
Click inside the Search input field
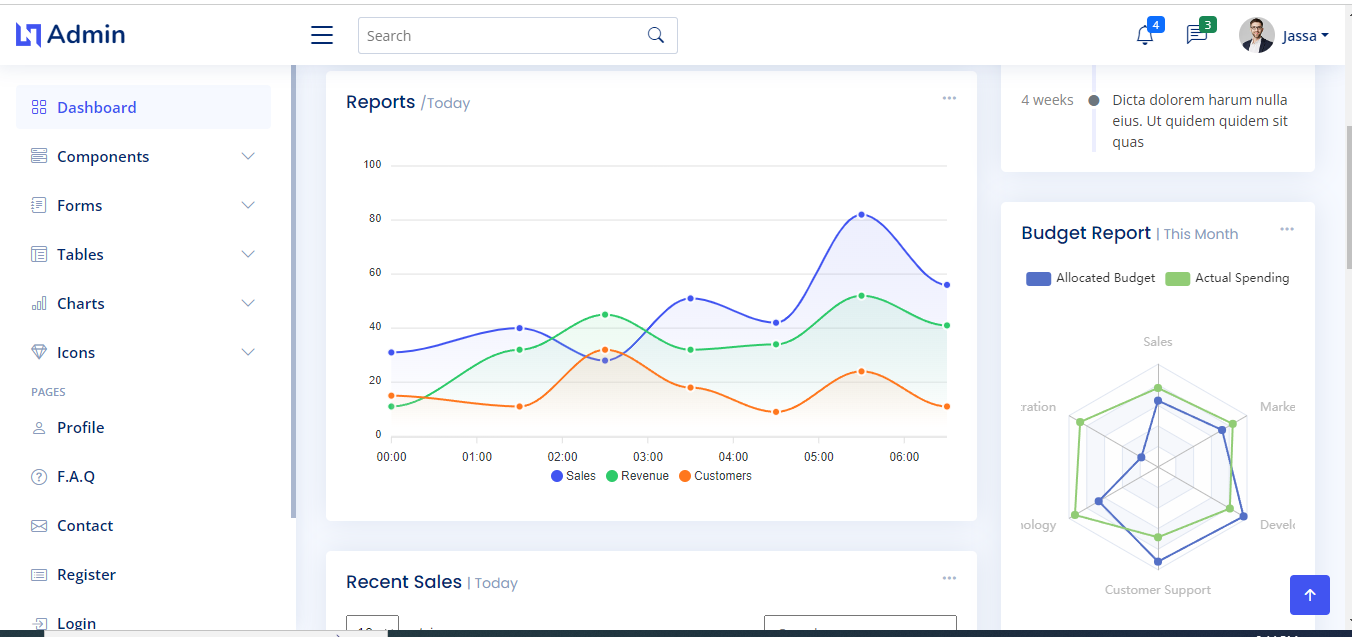click(x=500, y=35)
